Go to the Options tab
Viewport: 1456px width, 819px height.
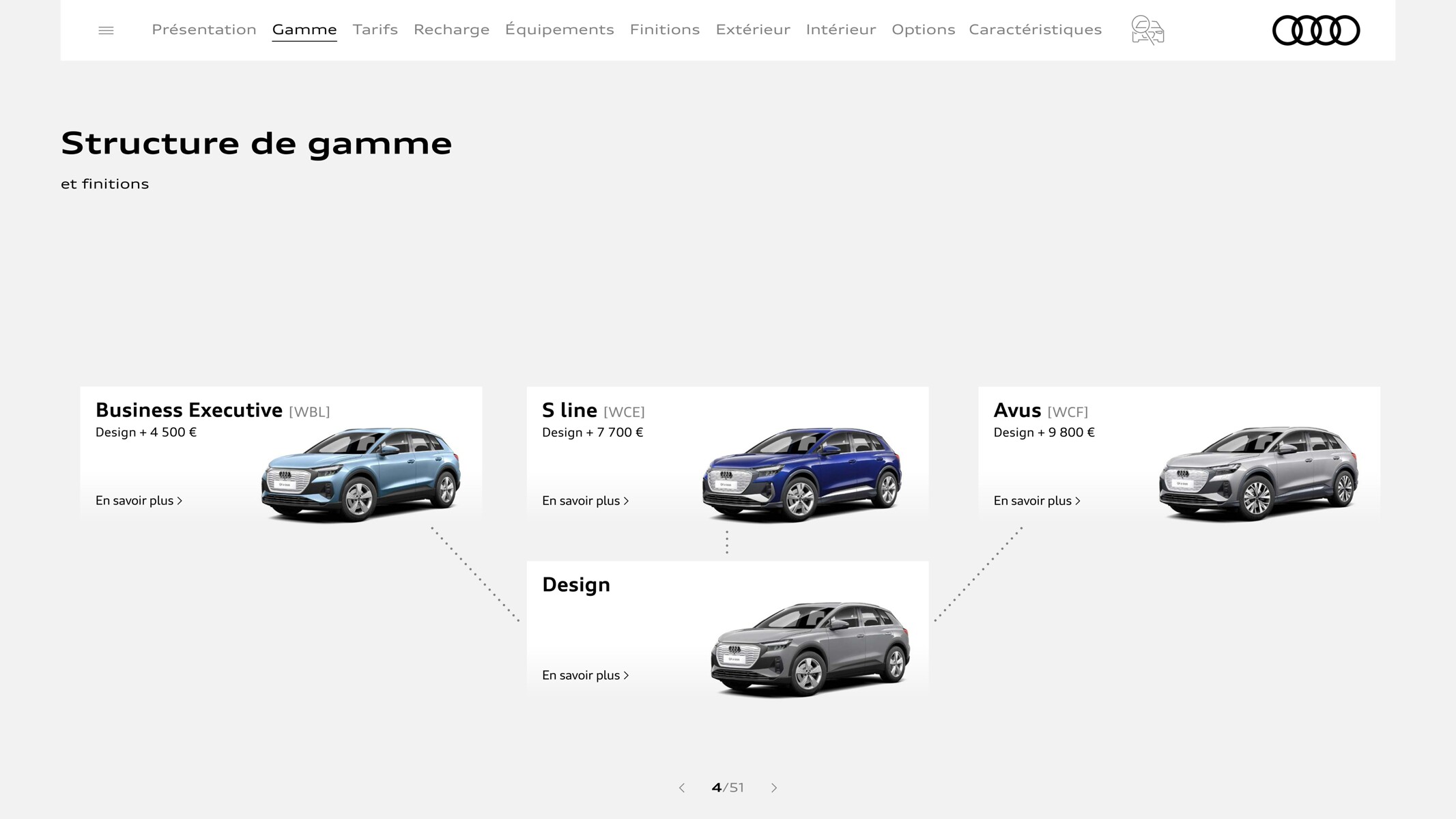(x=924, y=29)
